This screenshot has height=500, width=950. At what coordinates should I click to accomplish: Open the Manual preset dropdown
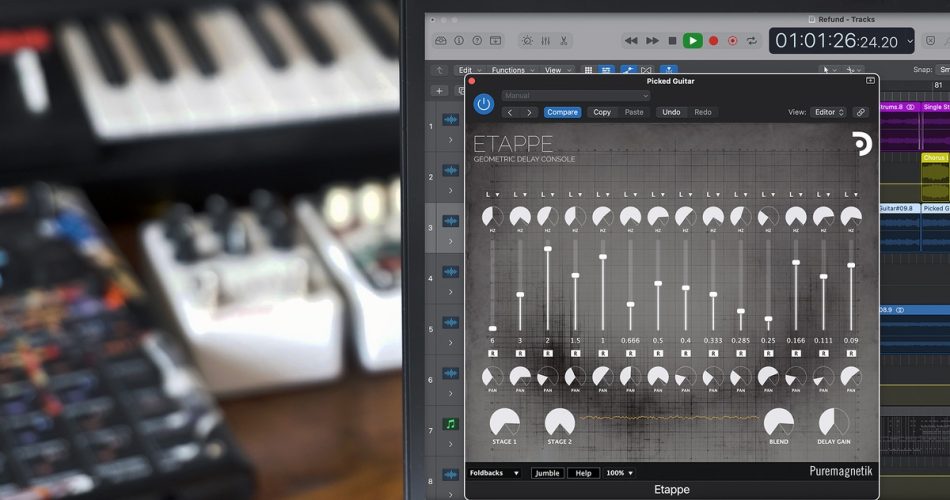tap(576, 96)
